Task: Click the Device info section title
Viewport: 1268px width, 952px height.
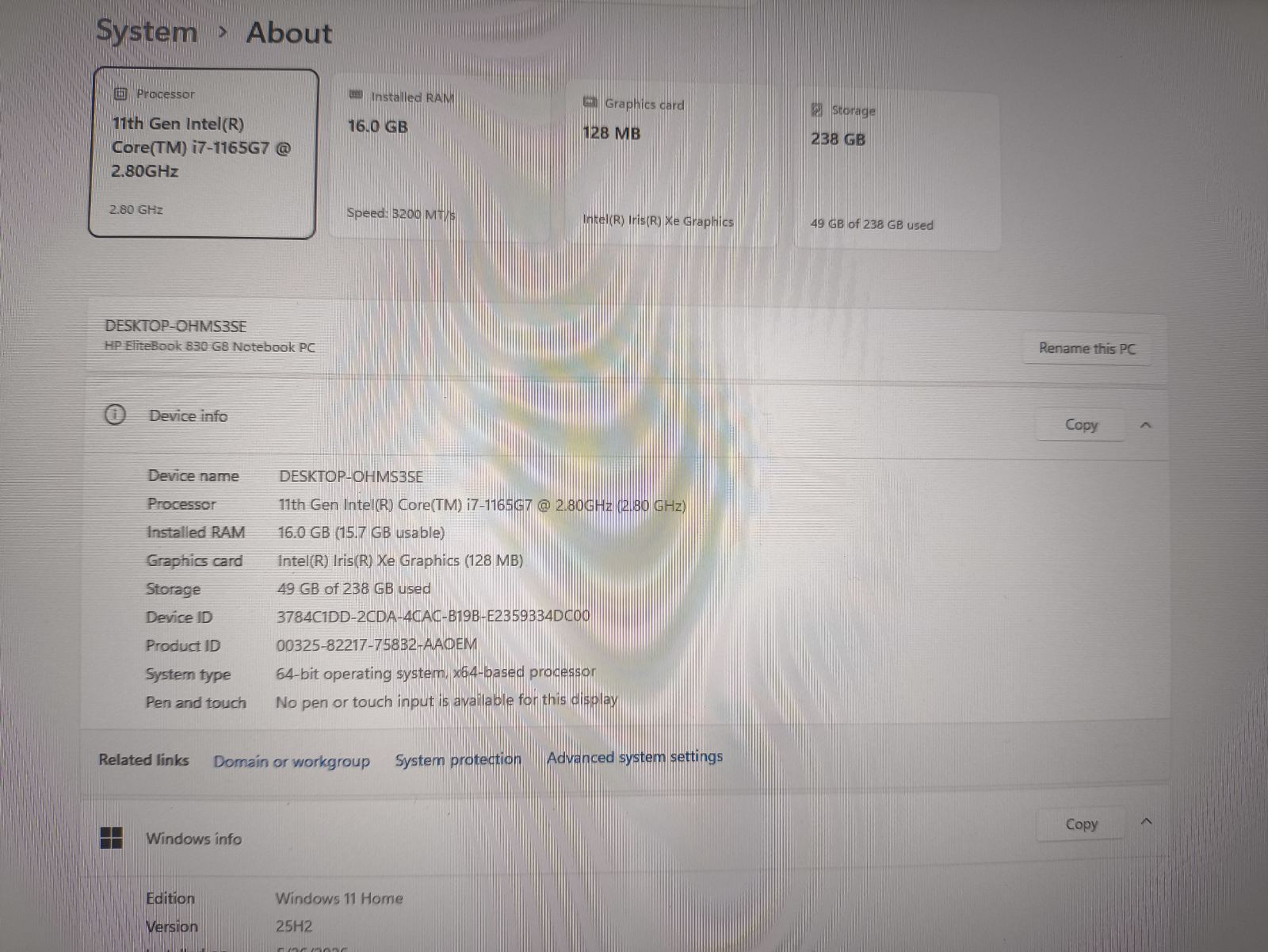Action: point(188,415)
